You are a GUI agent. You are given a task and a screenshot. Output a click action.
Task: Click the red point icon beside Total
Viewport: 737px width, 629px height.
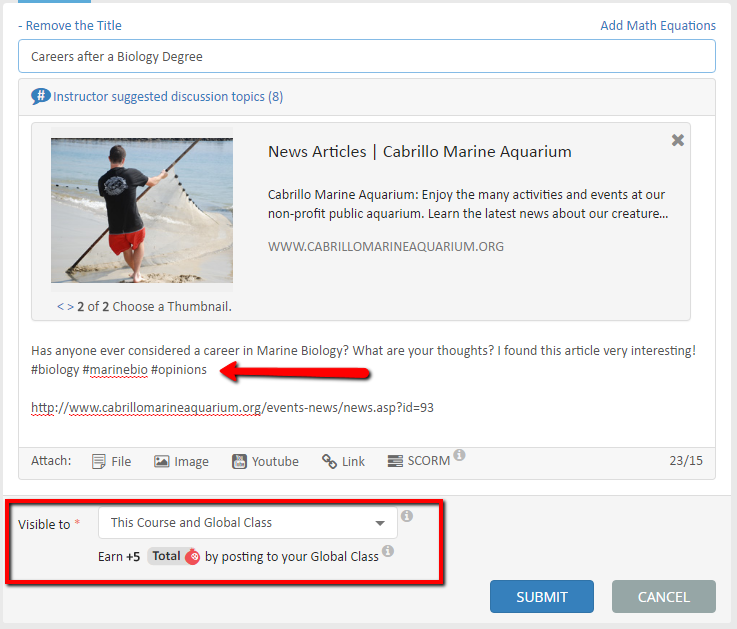192,557
